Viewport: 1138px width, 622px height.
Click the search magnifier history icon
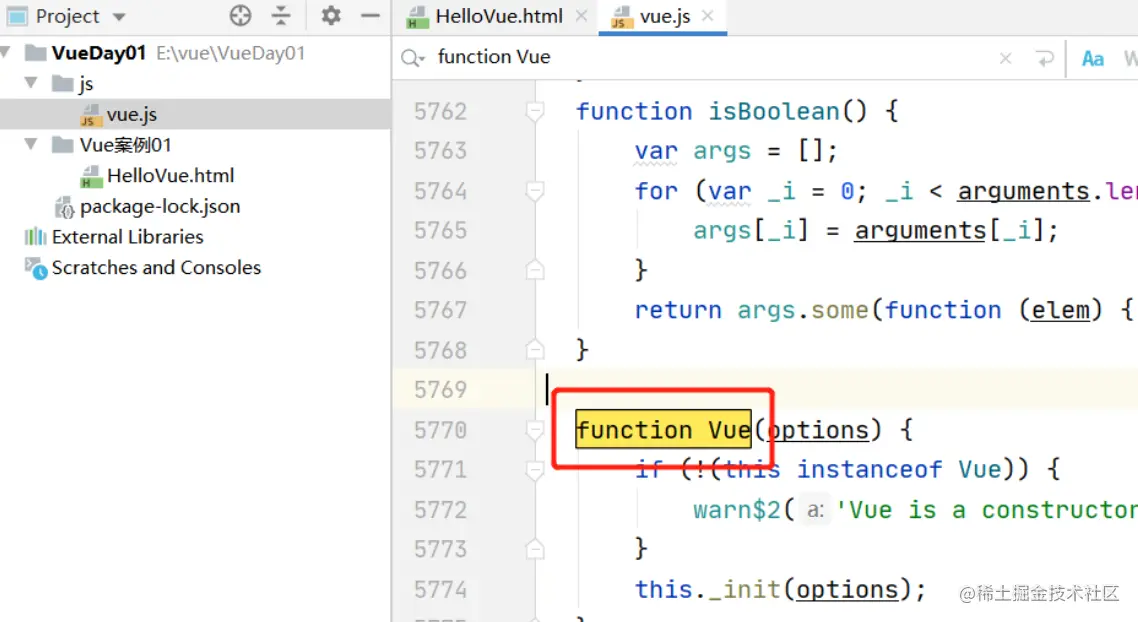click(x=412, y=57)
